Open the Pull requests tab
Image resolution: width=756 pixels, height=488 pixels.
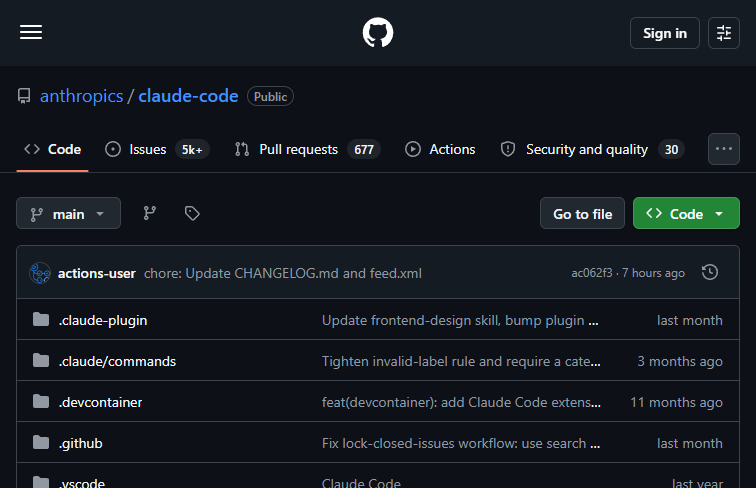click(308, 149)
